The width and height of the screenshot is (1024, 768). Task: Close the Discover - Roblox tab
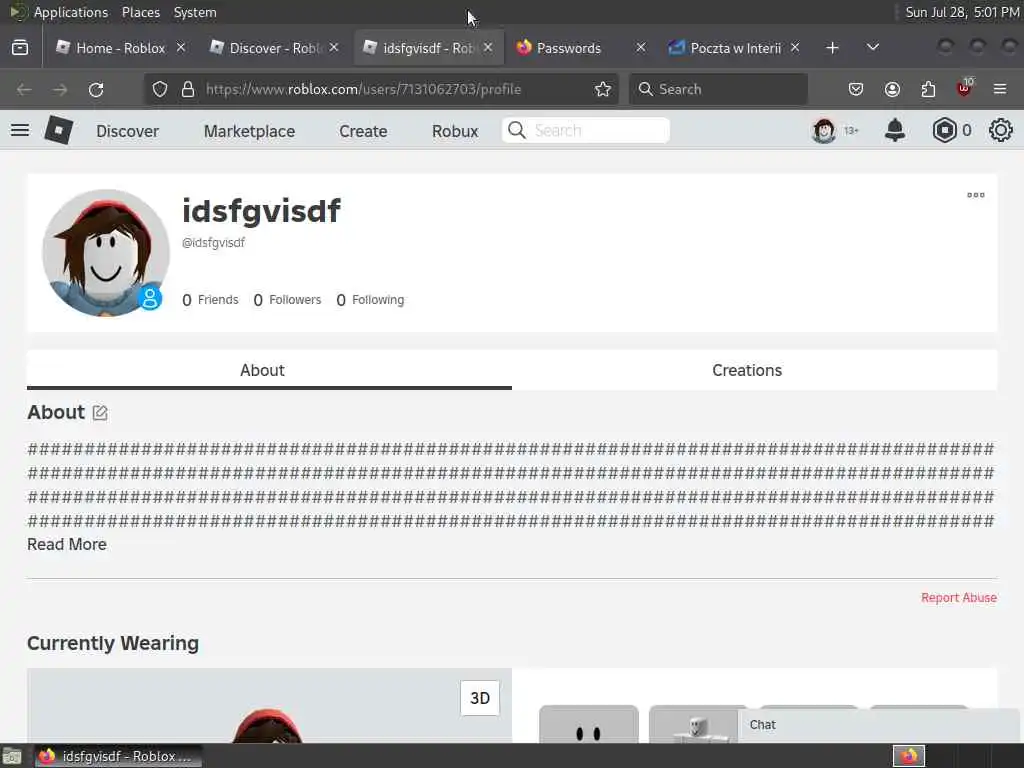(334, 48)
